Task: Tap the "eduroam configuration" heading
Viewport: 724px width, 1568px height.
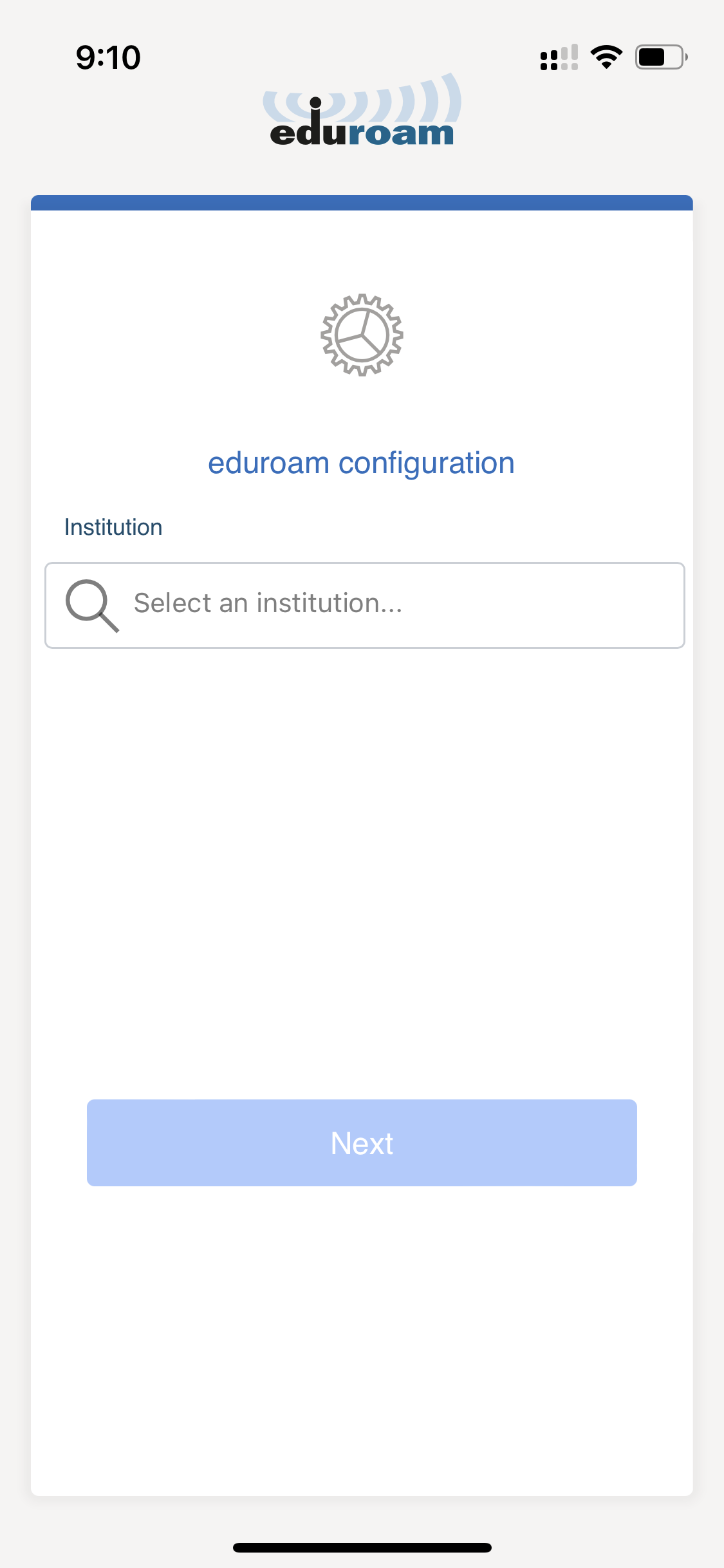Action: 361,463
